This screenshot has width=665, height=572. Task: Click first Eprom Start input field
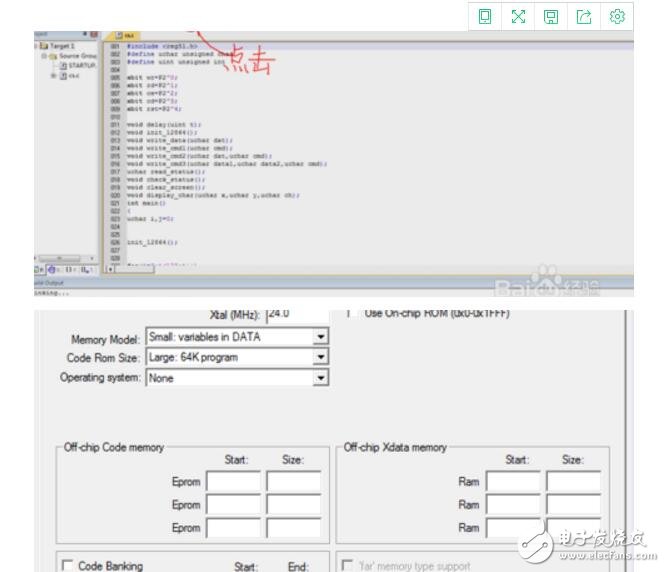pyautogui.click(x=233, y=482)
